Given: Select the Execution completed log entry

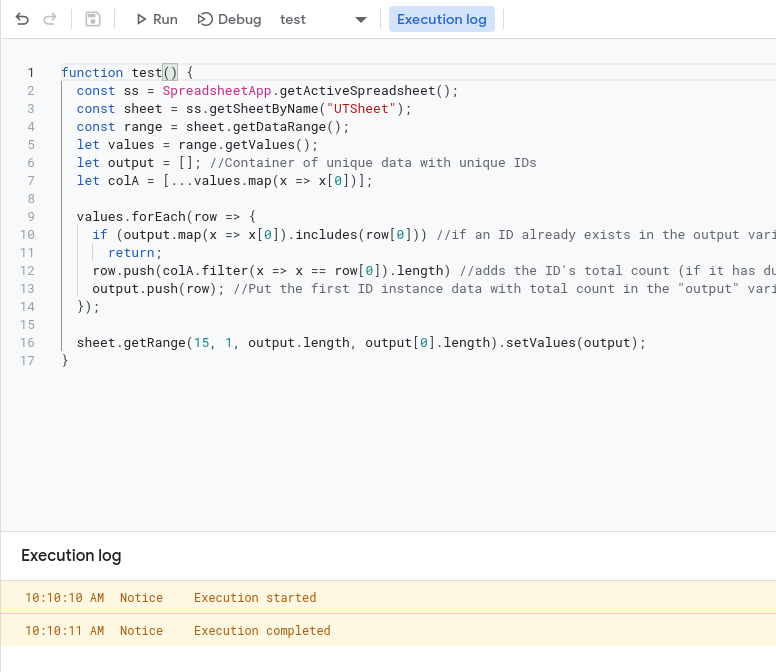Looking at the screenshot, I should (388, 630).
